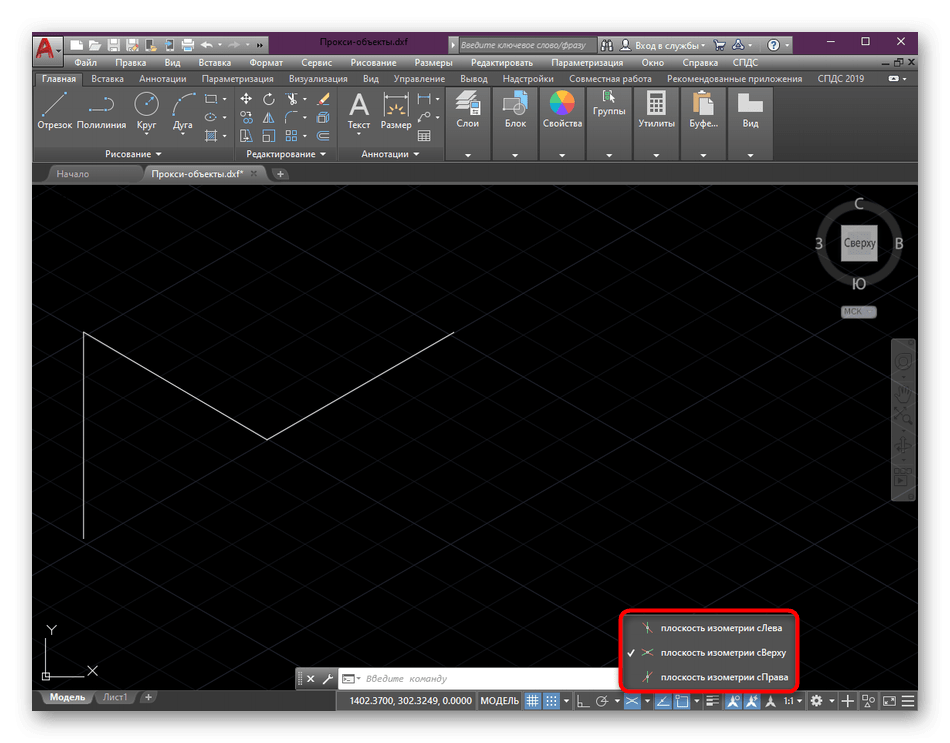Expand the Редактирование panel

(286, 154)
